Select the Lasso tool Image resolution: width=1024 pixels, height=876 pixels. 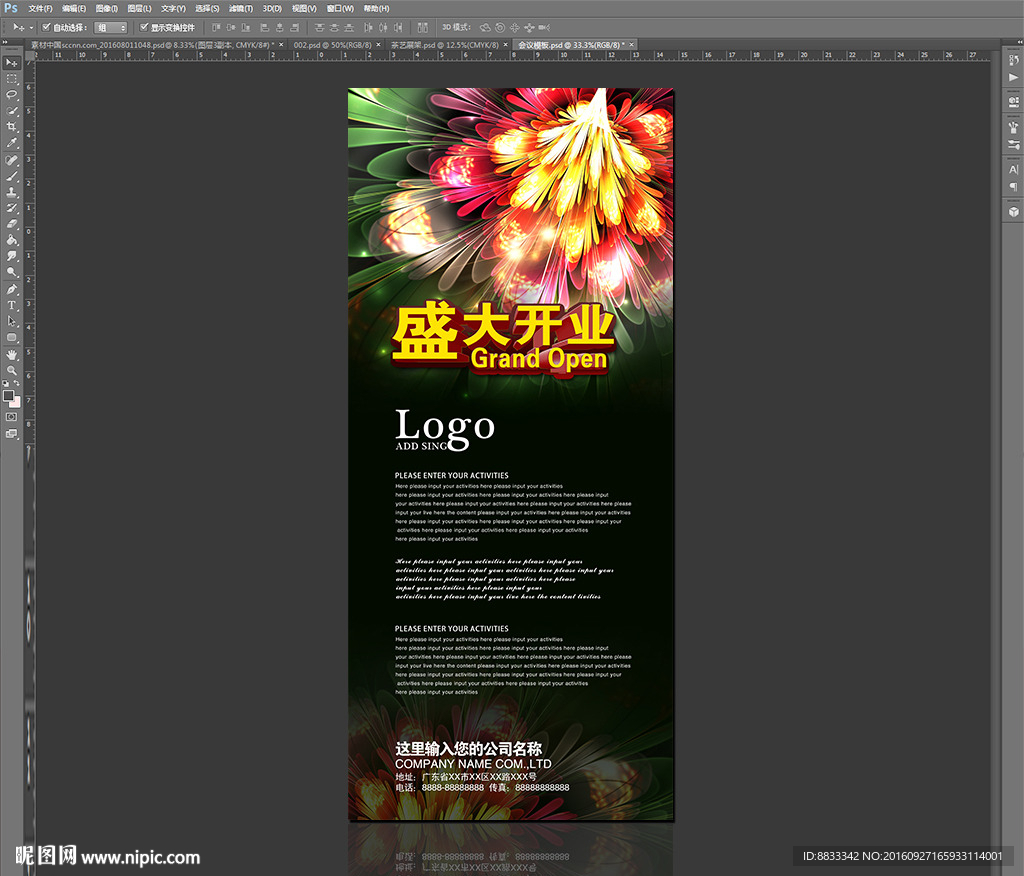pos(12,95)
